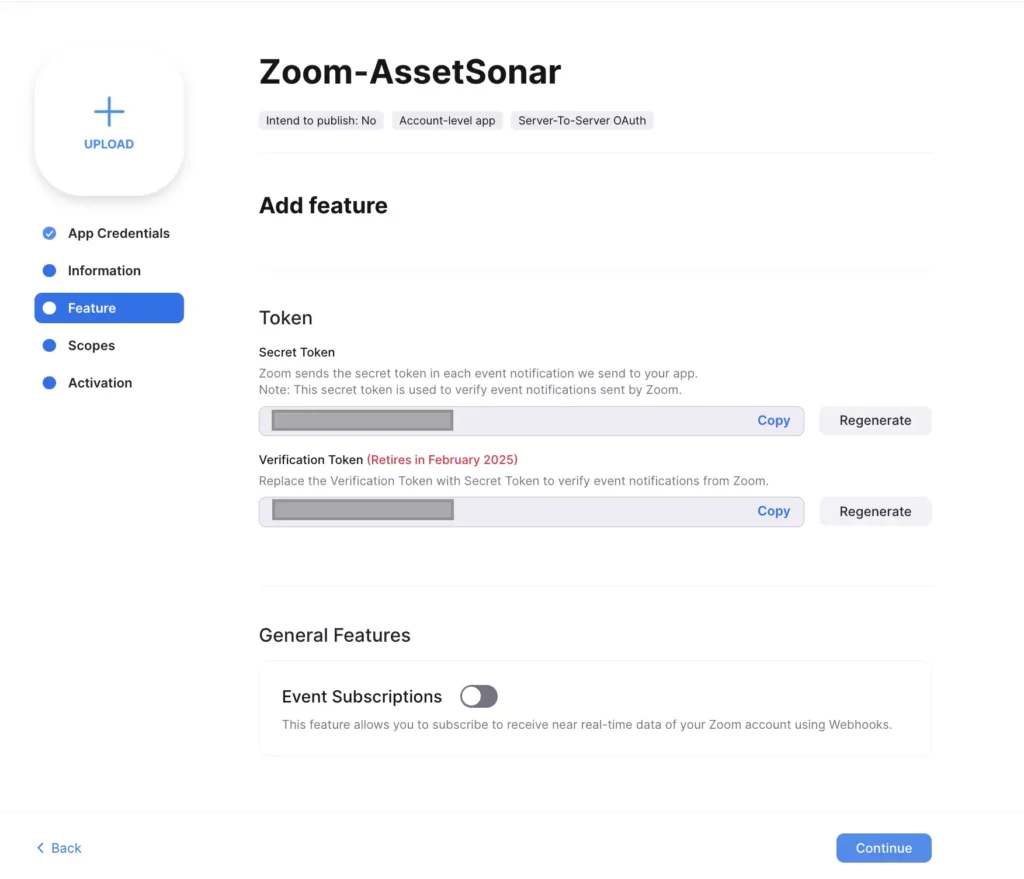Open the Information section
Viewport: 1024px width, 879px height.
click(x=104, y=270)
